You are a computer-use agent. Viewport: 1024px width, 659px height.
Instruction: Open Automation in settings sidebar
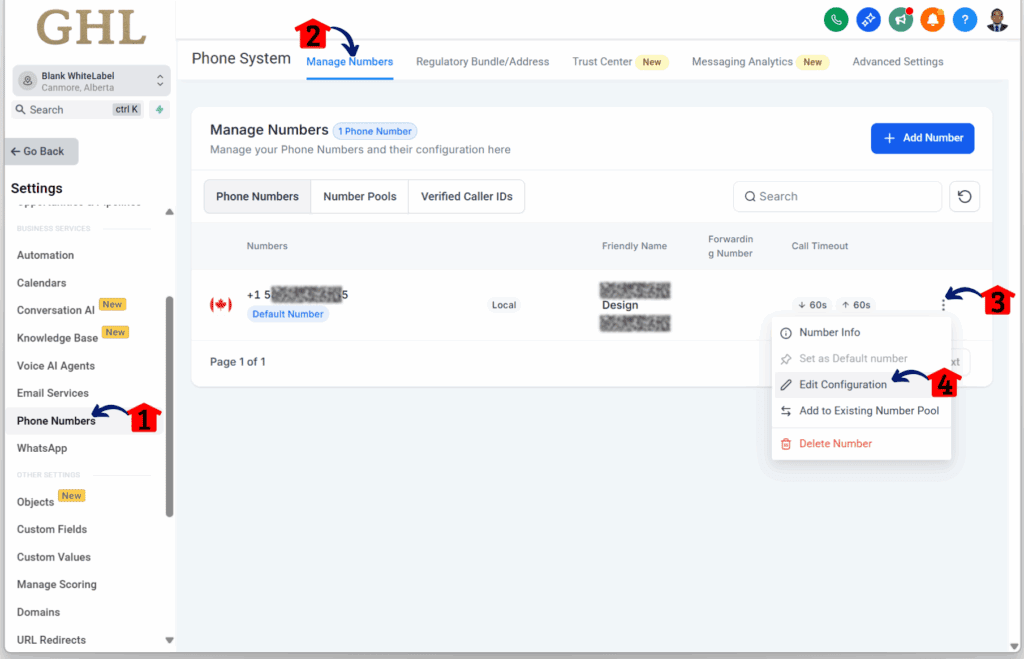point(45,255)
